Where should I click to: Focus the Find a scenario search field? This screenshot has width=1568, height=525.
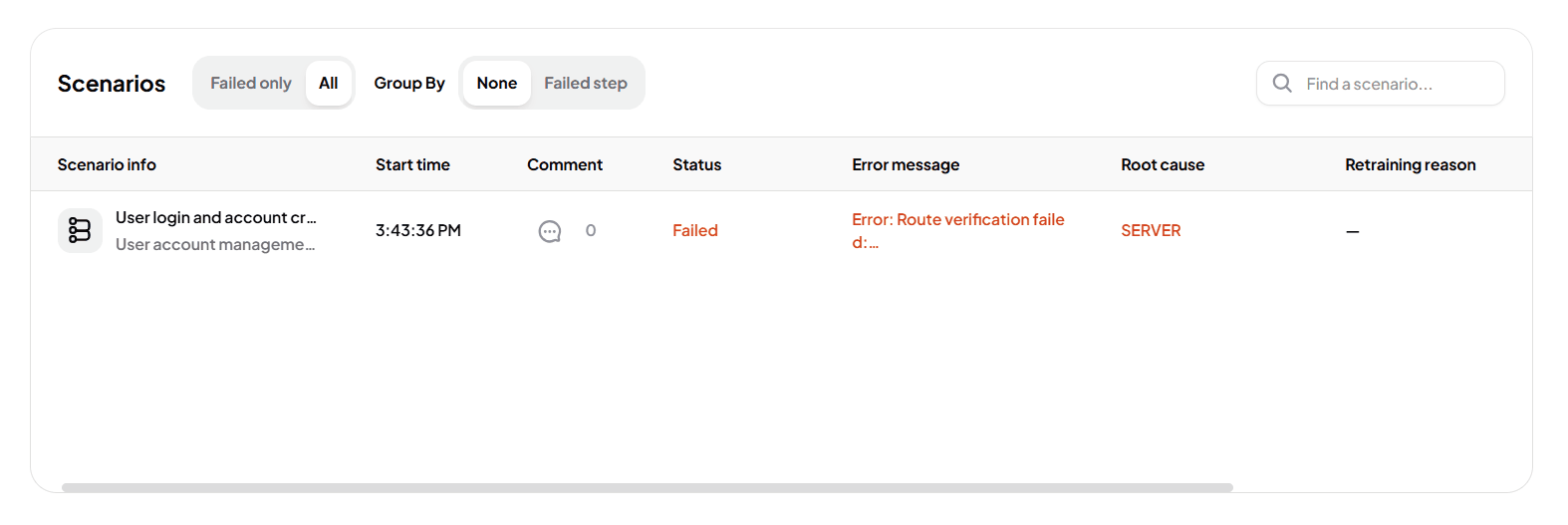1381,84
